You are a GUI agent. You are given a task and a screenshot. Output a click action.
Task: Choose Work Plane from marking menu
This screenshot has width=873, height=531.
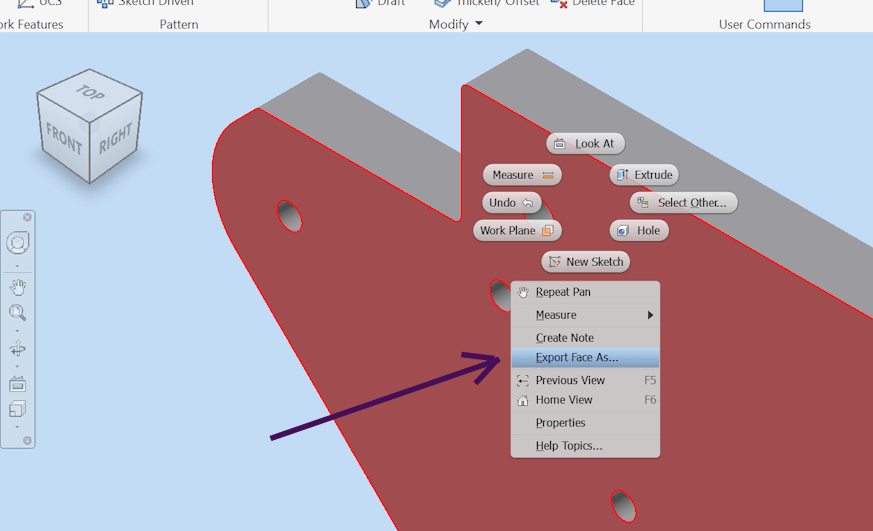point(517,231)
